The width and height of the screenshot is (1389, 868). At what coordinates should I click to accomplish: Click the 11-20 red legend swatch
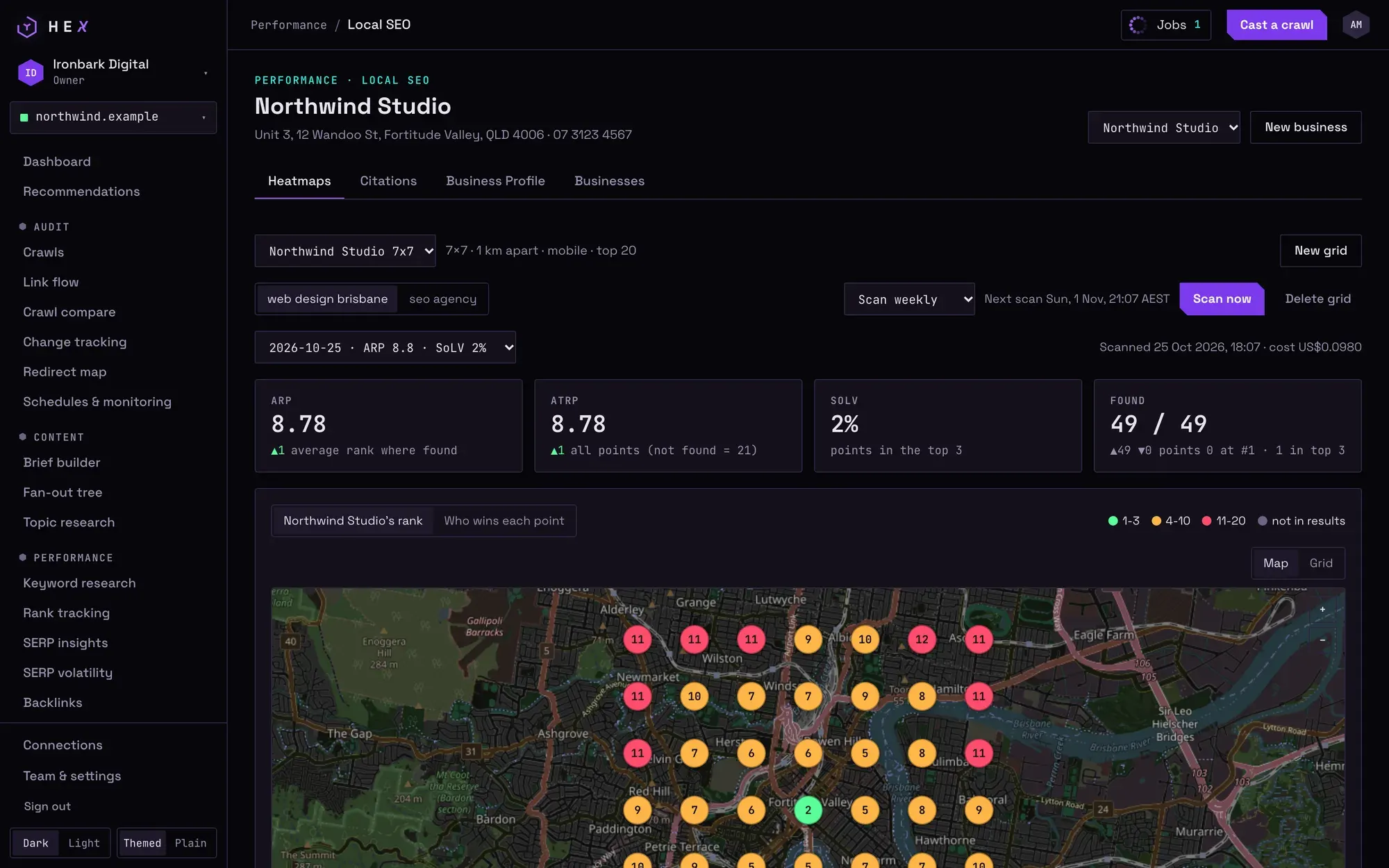[1207, 521]
